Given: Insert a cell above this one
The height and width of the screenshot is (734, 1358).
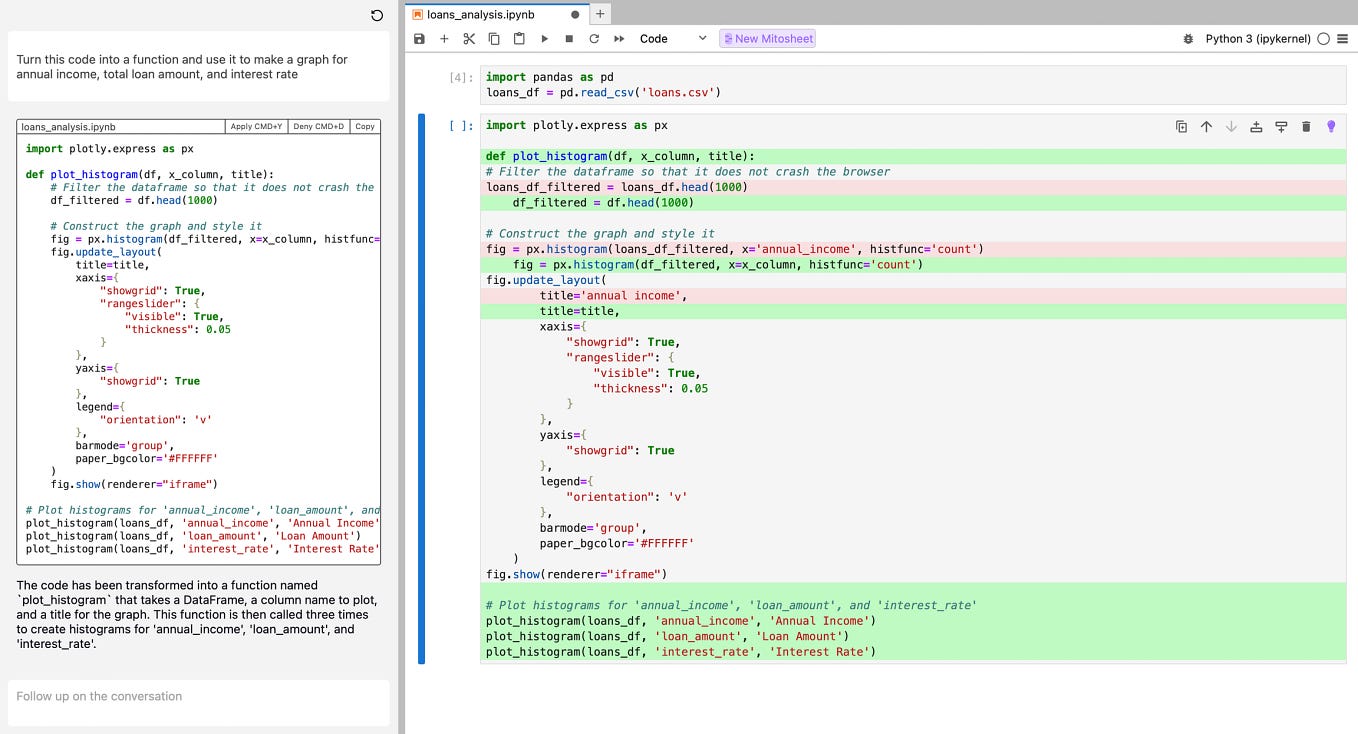Looking at the screenshot, I should (x=1256, y=127).
